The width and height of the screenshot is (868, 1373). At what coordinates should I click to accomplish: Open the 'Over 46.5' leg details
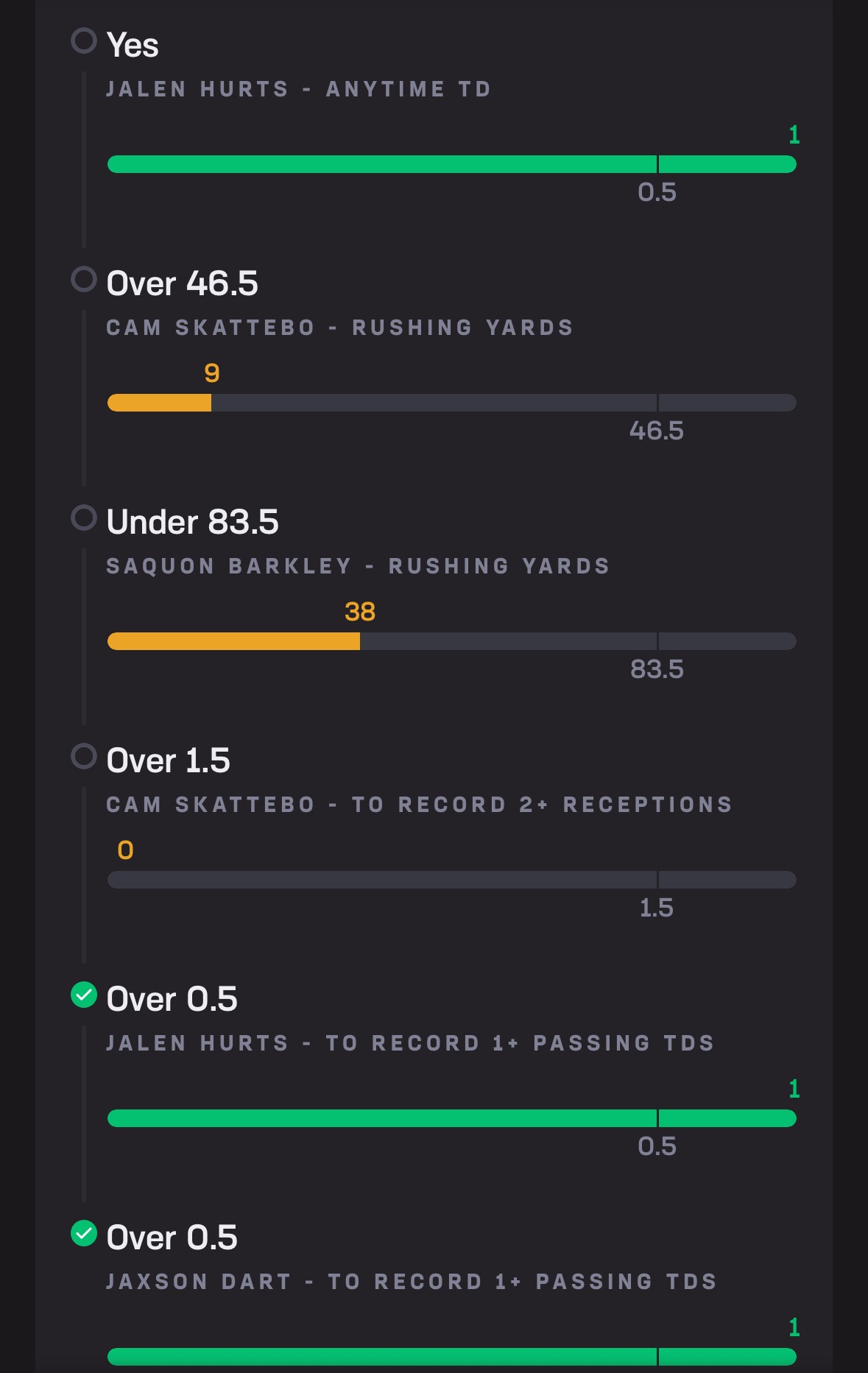coord(182,283)
